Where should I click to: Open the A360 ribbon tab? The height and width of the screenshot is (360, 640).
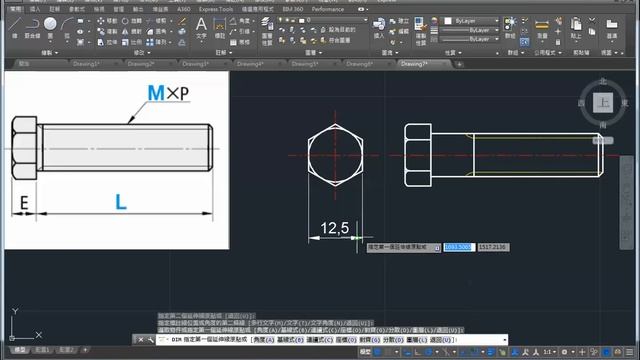point(184,9)
